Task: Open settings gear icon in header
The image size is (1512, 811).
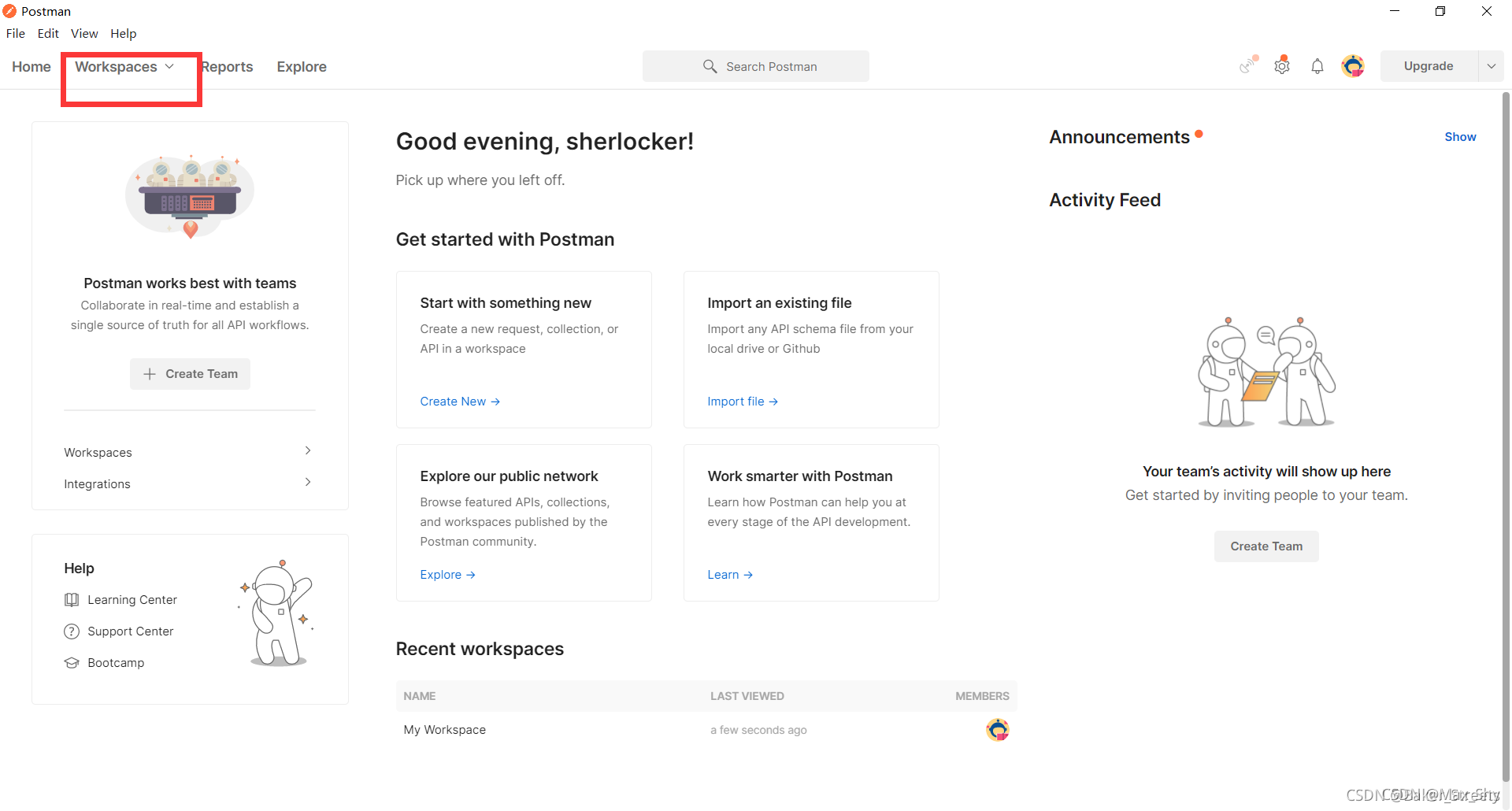Action: point(1282,66)
